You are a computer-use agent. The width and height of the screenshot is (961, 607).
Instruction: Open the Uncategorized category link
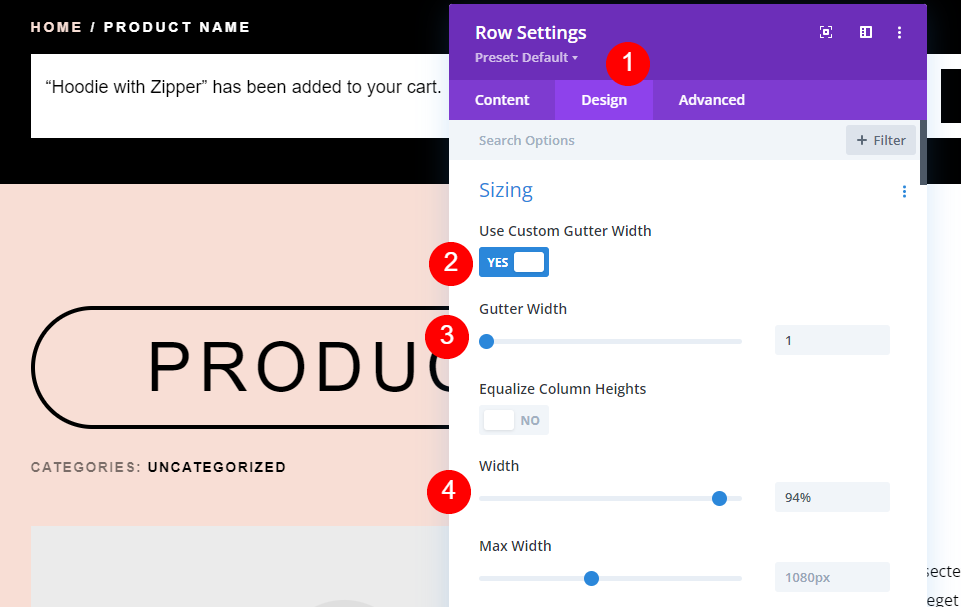coord(217,467)
